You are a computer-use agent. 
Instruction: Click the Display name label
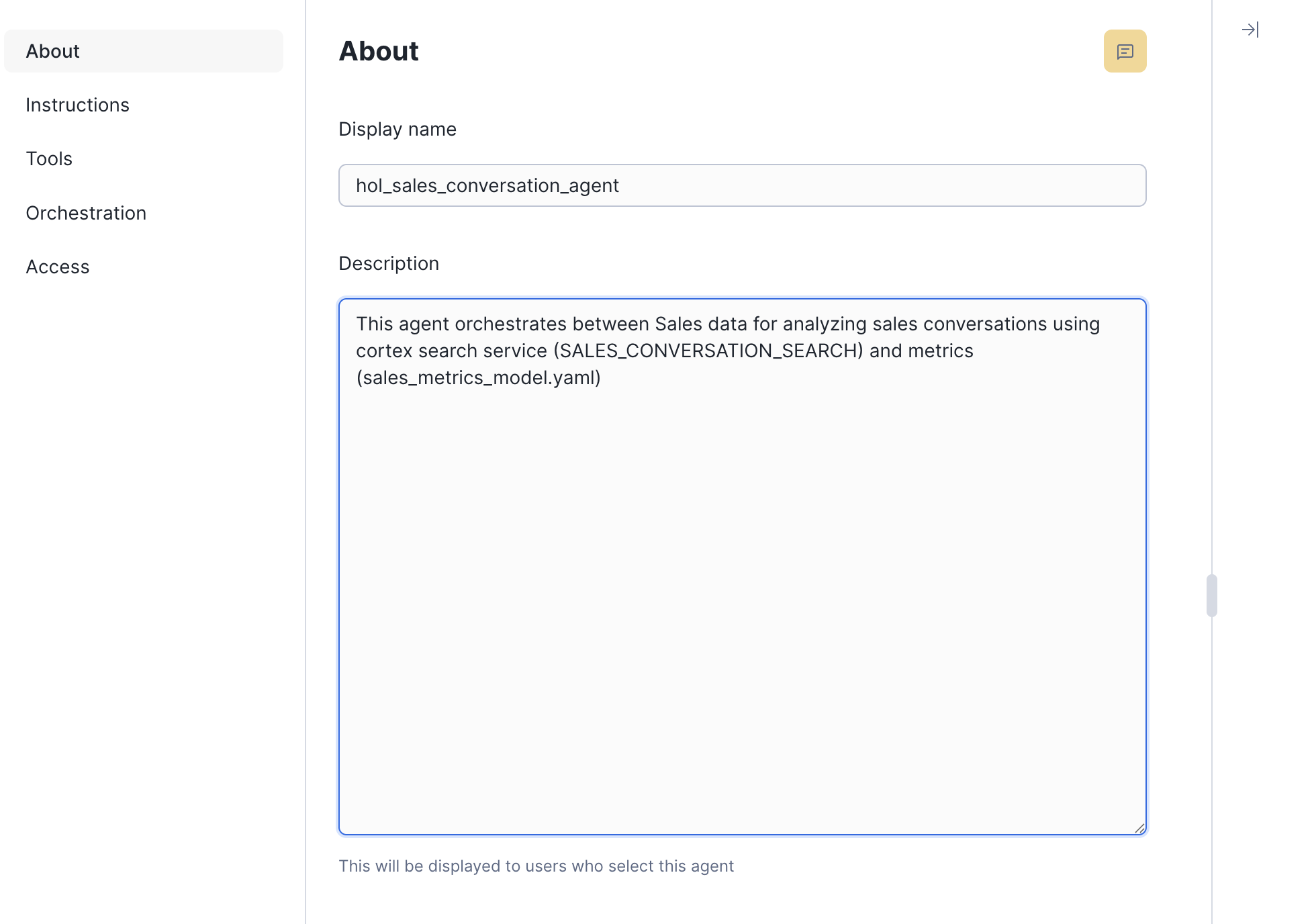pos(397,129)
